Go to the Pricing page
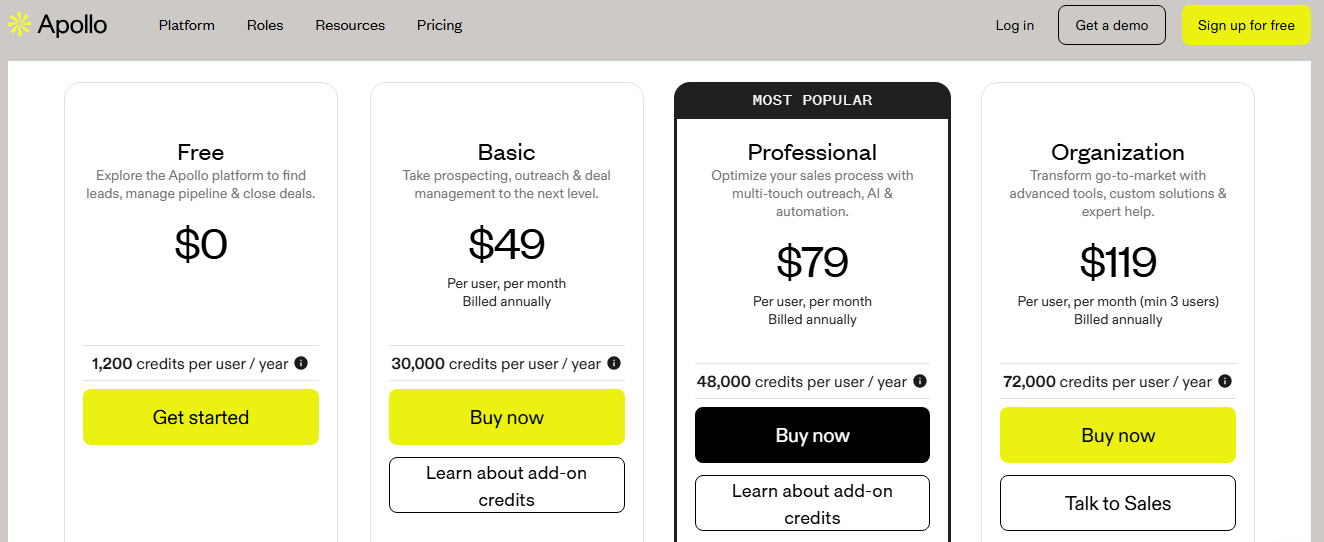Viewport: 1324px width, 542px height. click(x=440, y=25)
